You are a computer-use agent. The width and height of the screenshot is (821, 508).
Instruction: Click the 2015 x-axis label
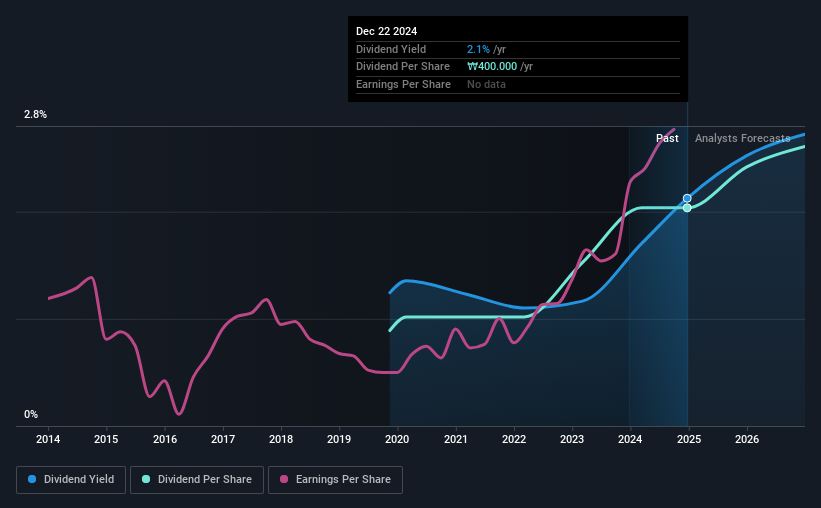106,439
